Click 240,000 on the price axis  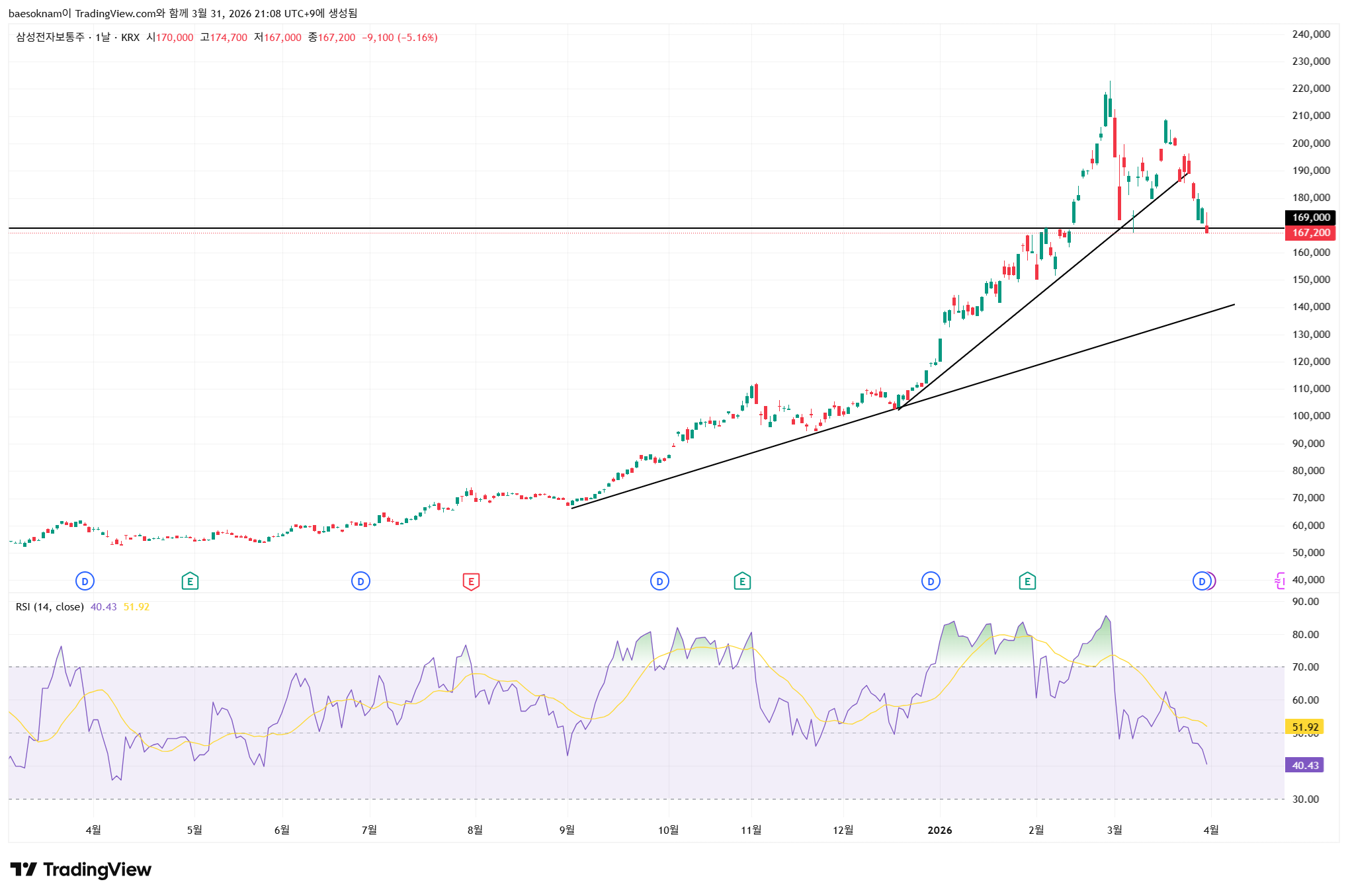pyautogui.click(x=1311, y=34)
